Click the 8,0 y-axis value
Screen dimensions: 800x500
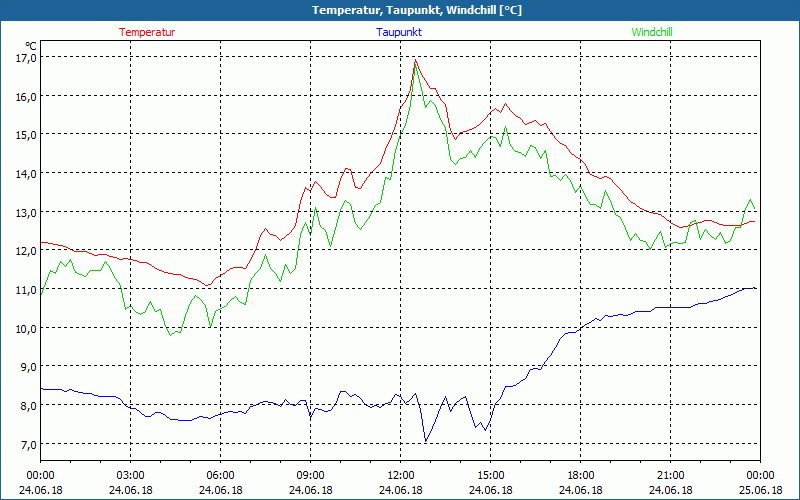click(x=28, y=406)
